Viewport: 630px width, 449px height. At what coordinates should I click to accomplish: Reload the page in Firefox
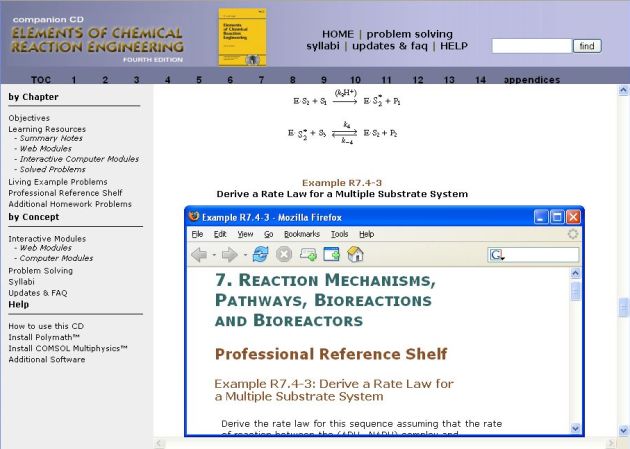260,254
